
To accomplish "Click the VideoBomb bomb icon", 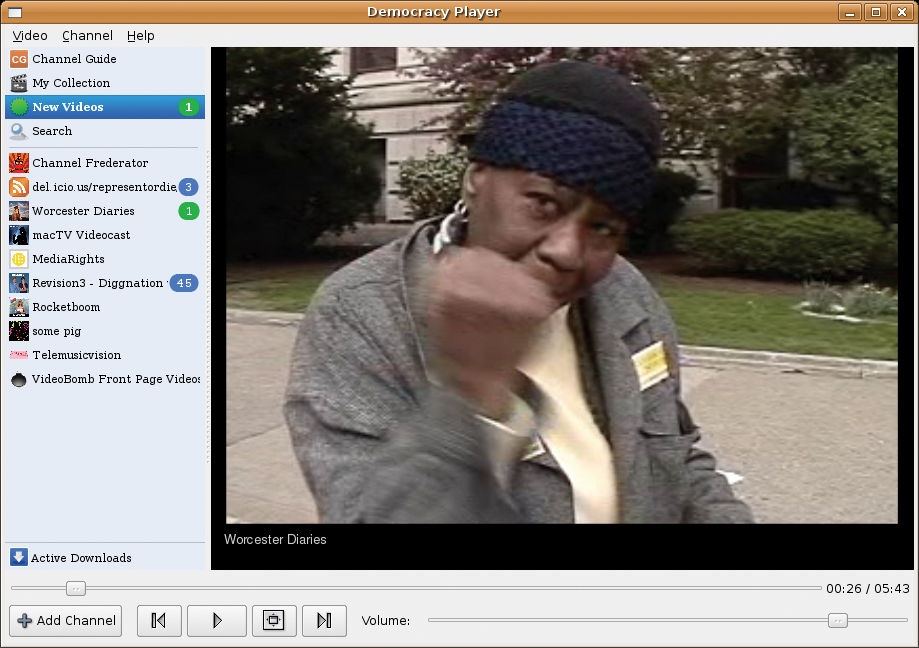I will [19, 380].
